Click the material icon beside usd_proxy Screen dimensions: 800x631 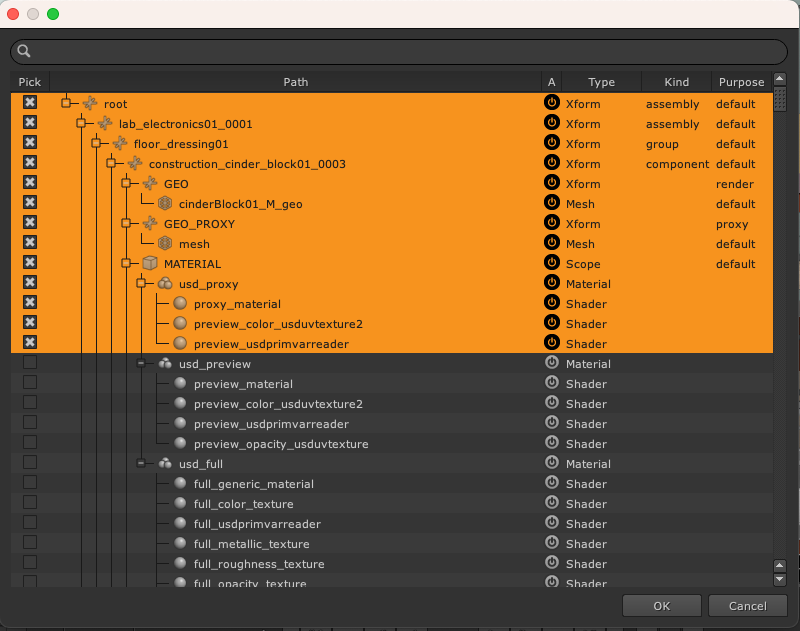[165, 283]
